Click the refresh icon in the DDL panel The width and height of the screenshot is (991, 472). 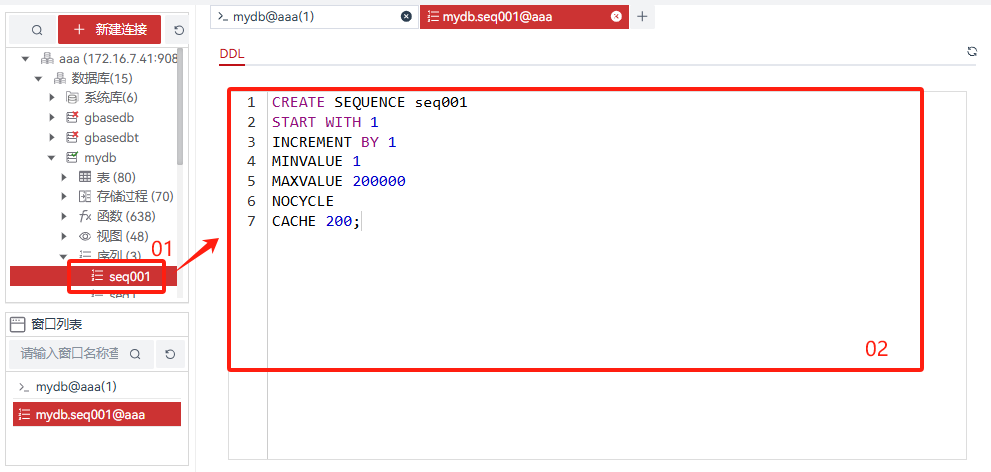972,51
